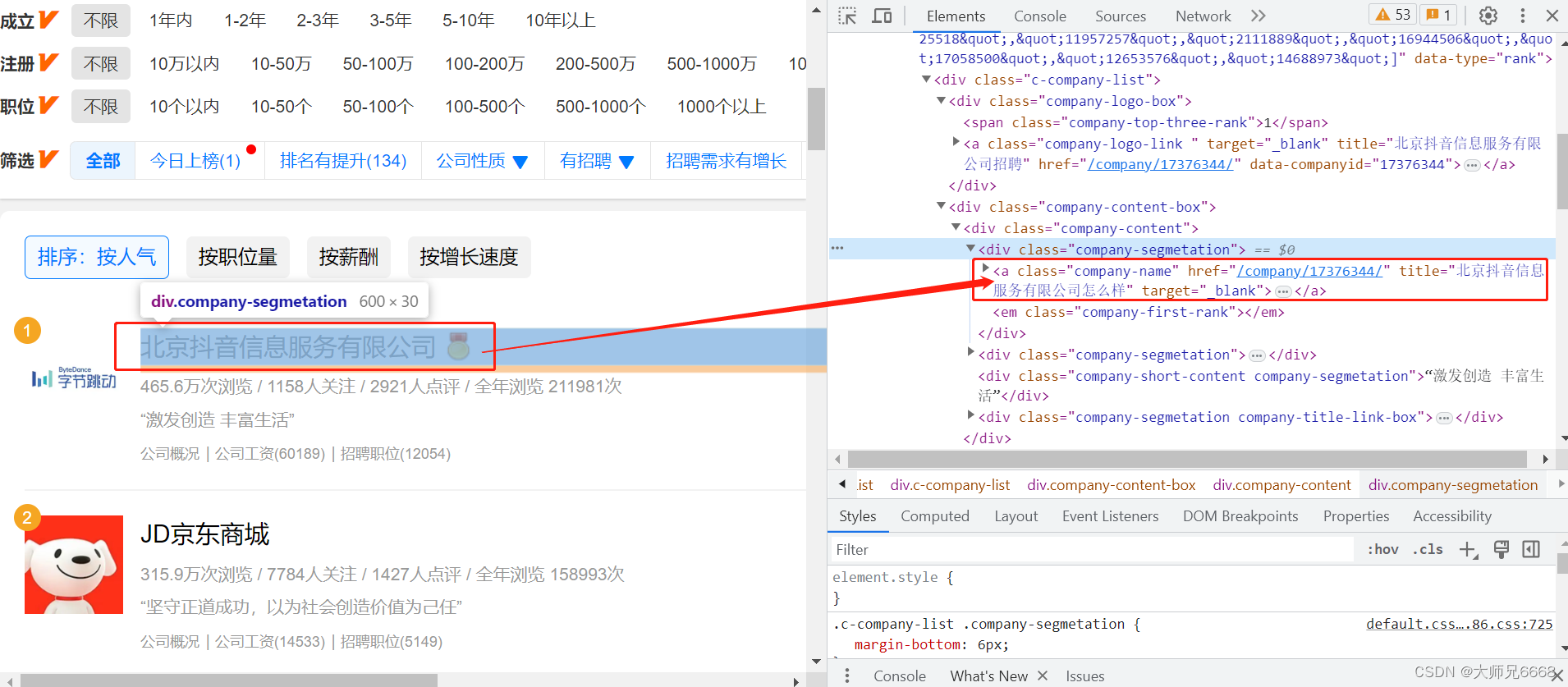Open 北京抖音信息服务有限公司 company link

pos(288,346)
